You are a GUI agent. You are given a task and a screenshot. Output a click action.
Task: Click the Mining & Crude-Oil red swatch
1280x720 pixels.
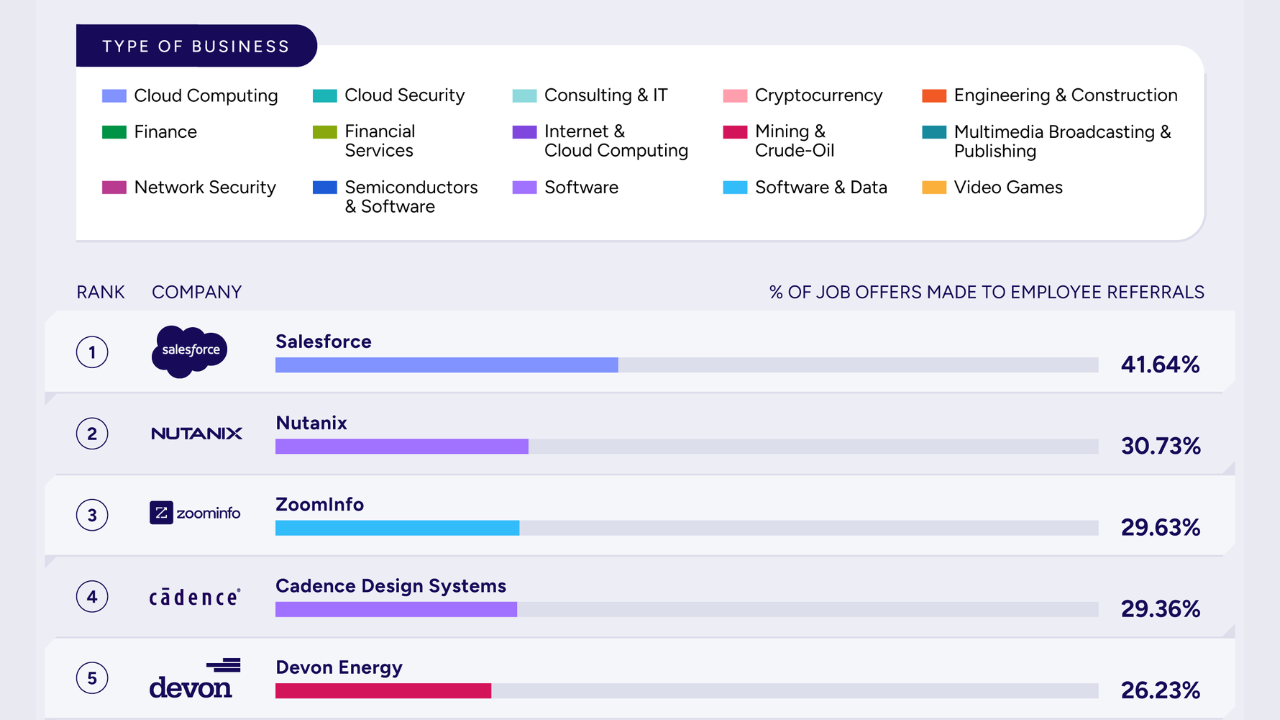coord(735,132)
